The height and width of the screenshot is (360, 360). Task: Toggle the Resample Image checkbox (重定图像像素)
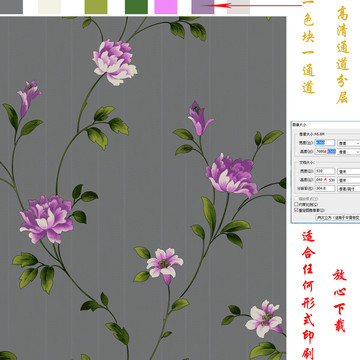click(x=296, y=210)
